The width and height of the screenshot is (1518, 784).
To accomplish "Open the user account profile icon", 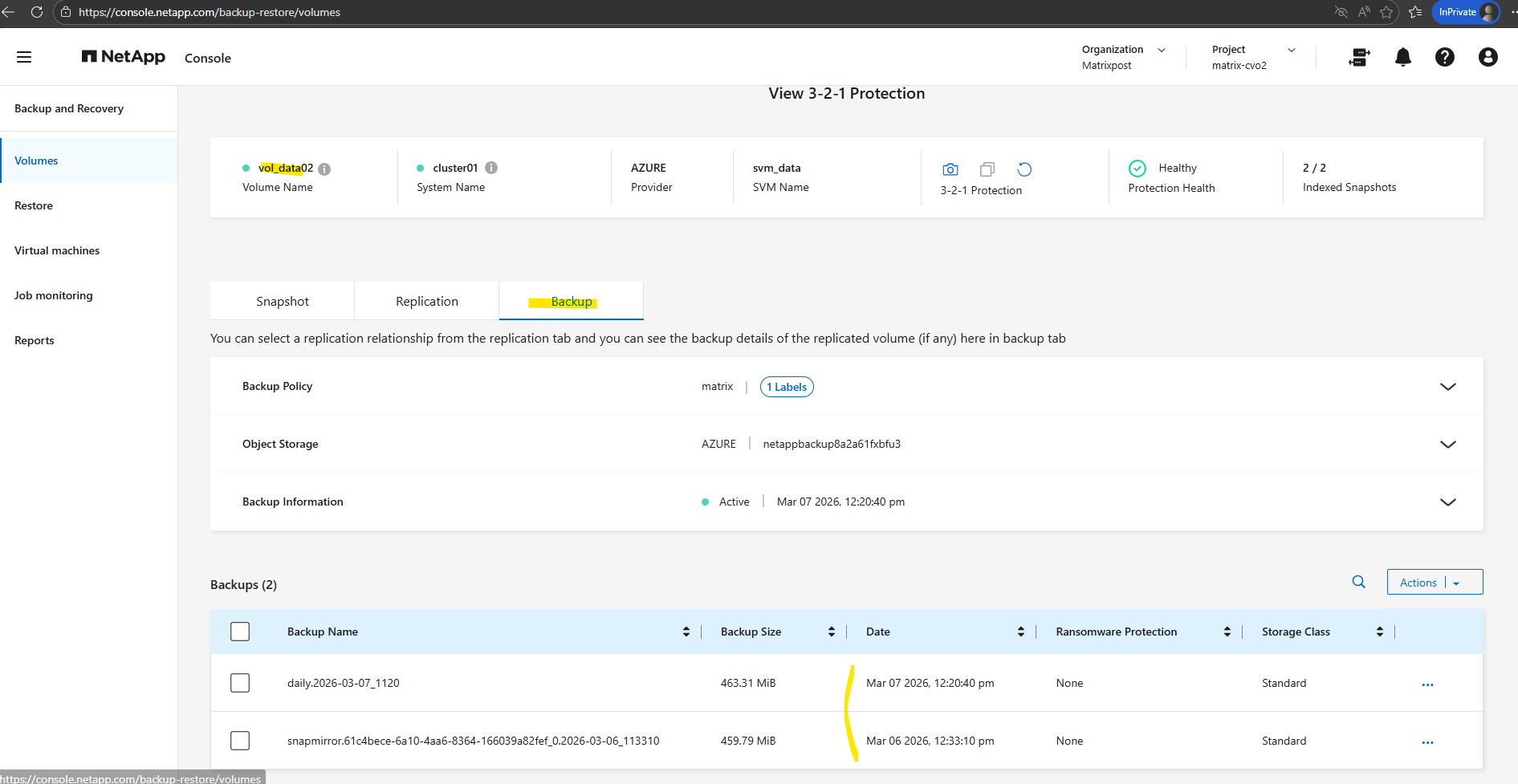I will point(1487,57).
